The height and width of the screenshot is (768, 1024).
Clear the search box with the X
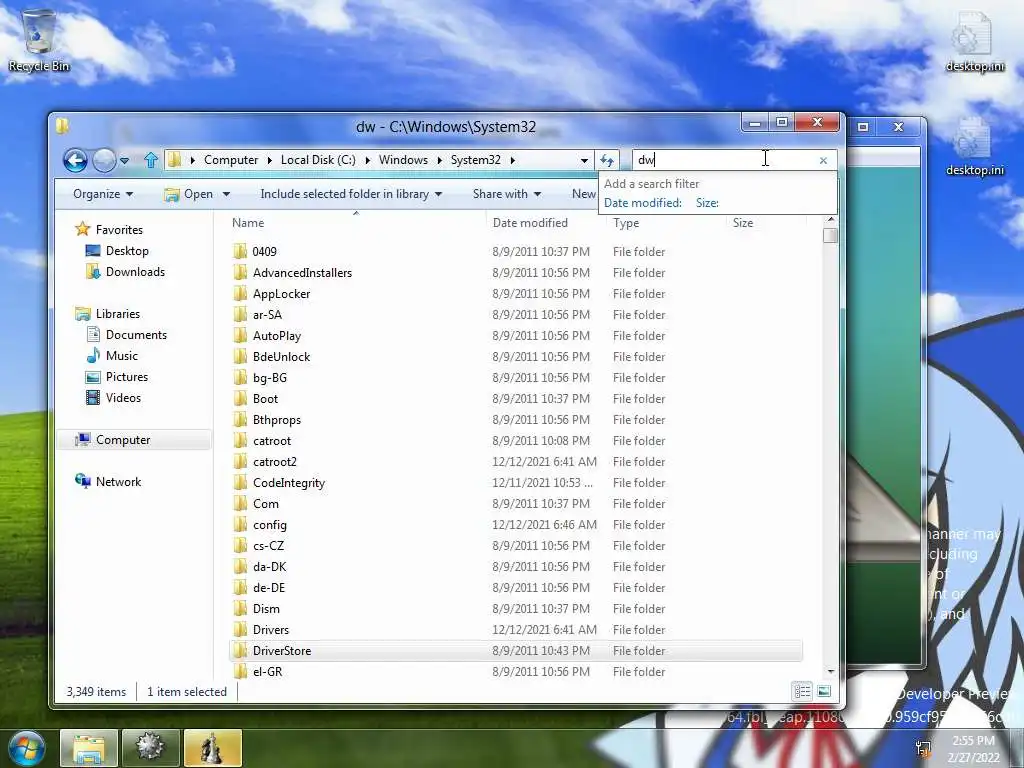pos(823,161)
